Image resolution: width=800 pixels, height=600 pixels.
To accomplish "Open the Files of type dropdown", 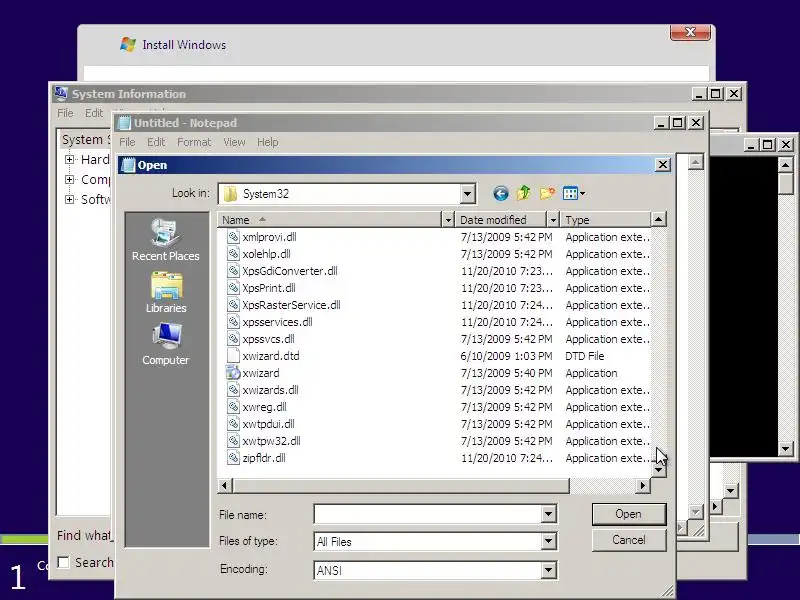I will 548,541.
